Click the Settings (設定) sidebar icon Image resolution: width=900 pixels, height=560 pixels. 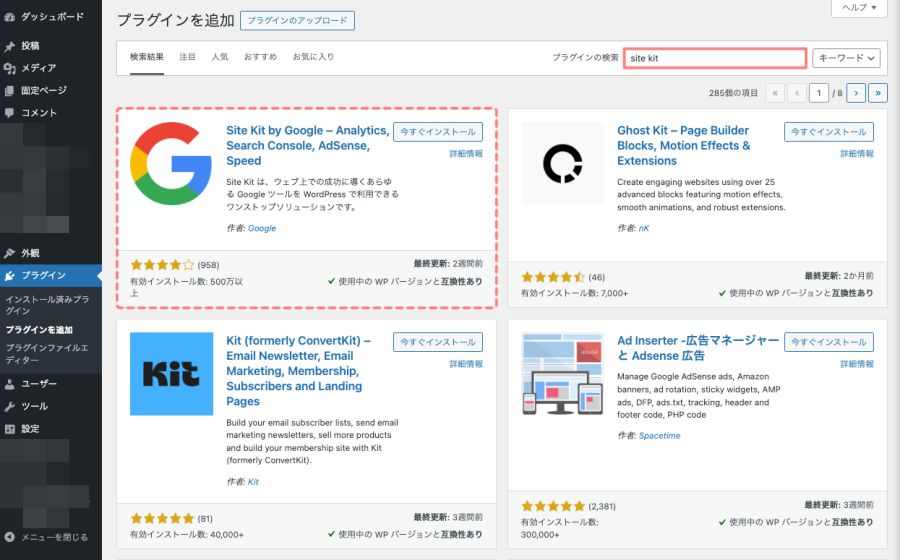pos(9,429)
